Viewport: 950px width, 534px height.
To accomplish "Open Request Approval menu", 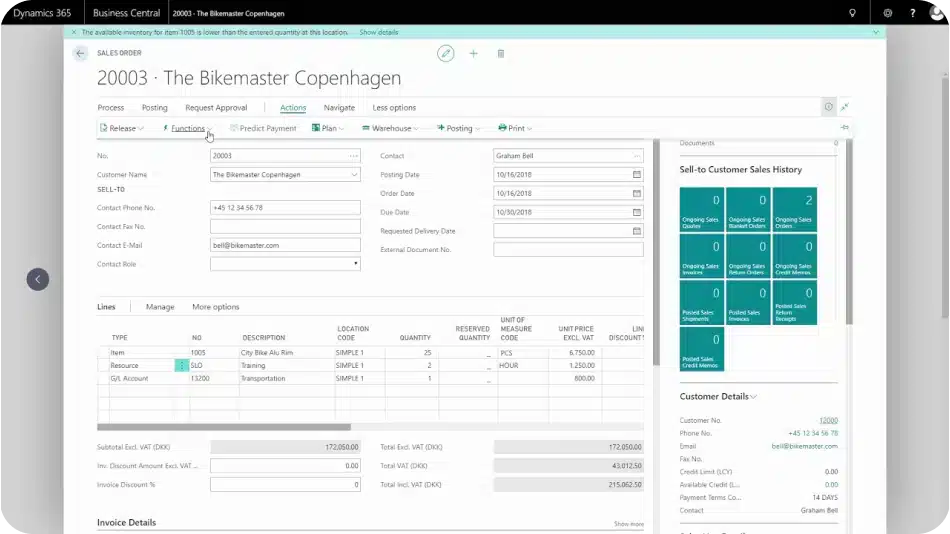I will [216, 107].
